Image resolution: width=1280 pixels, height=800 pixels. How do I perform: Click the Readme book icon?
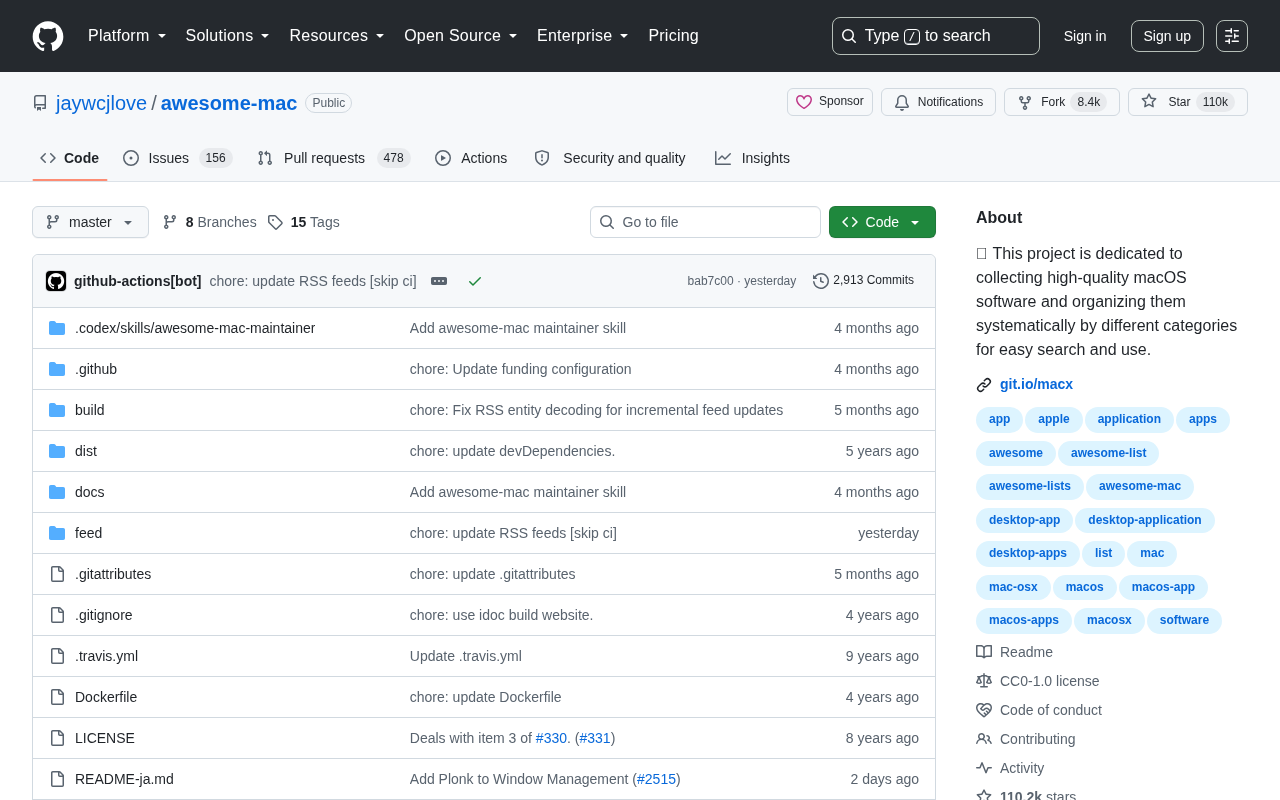[x=984, y=652]
